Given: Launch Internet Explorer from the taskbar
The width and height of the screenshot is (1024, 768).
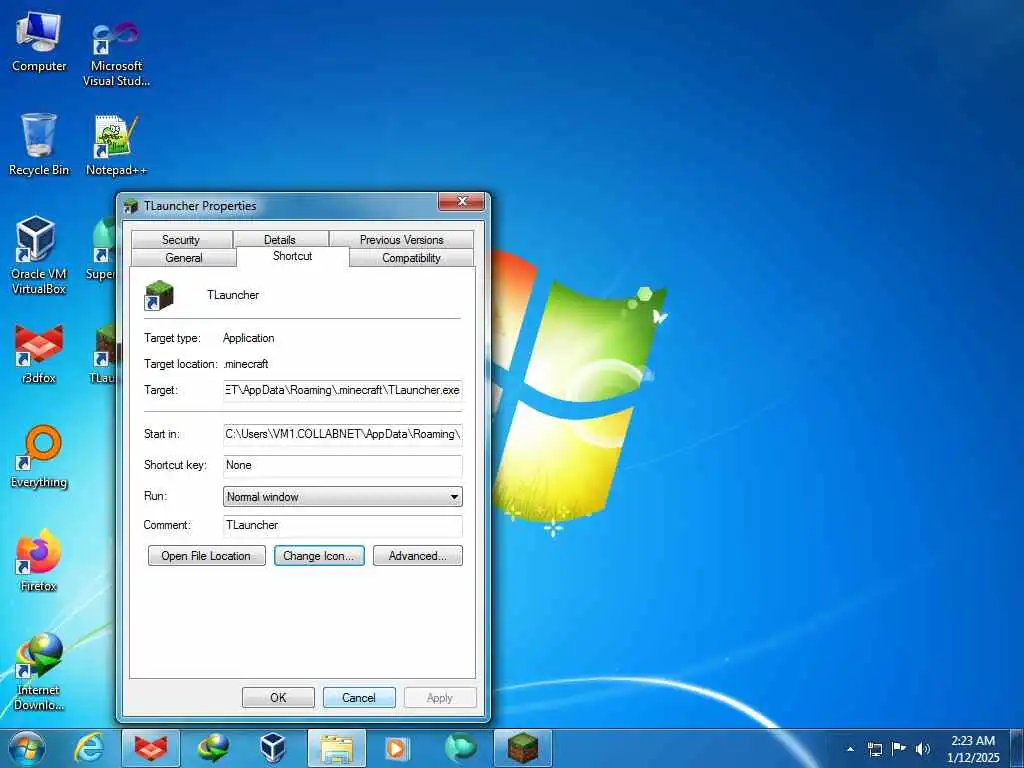Looking at the screenshot, I should [89, 748].
